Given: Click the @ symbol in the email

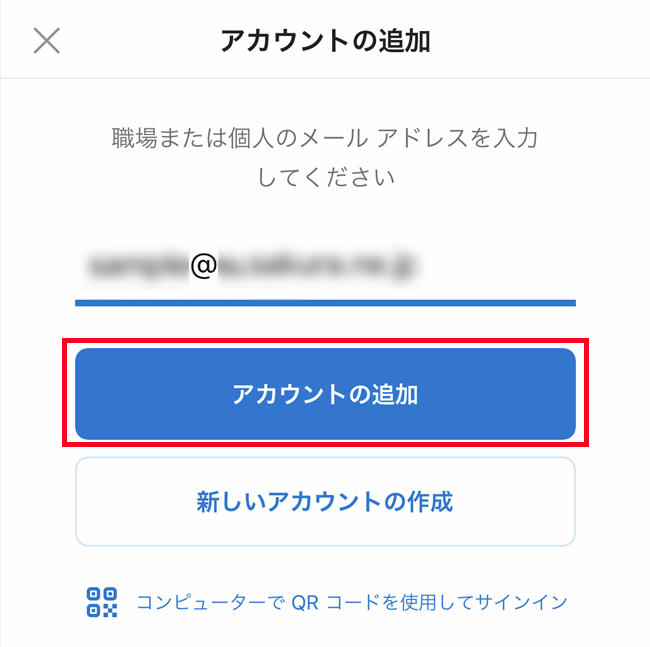Looking at the screenshot, I should (203, 266).
